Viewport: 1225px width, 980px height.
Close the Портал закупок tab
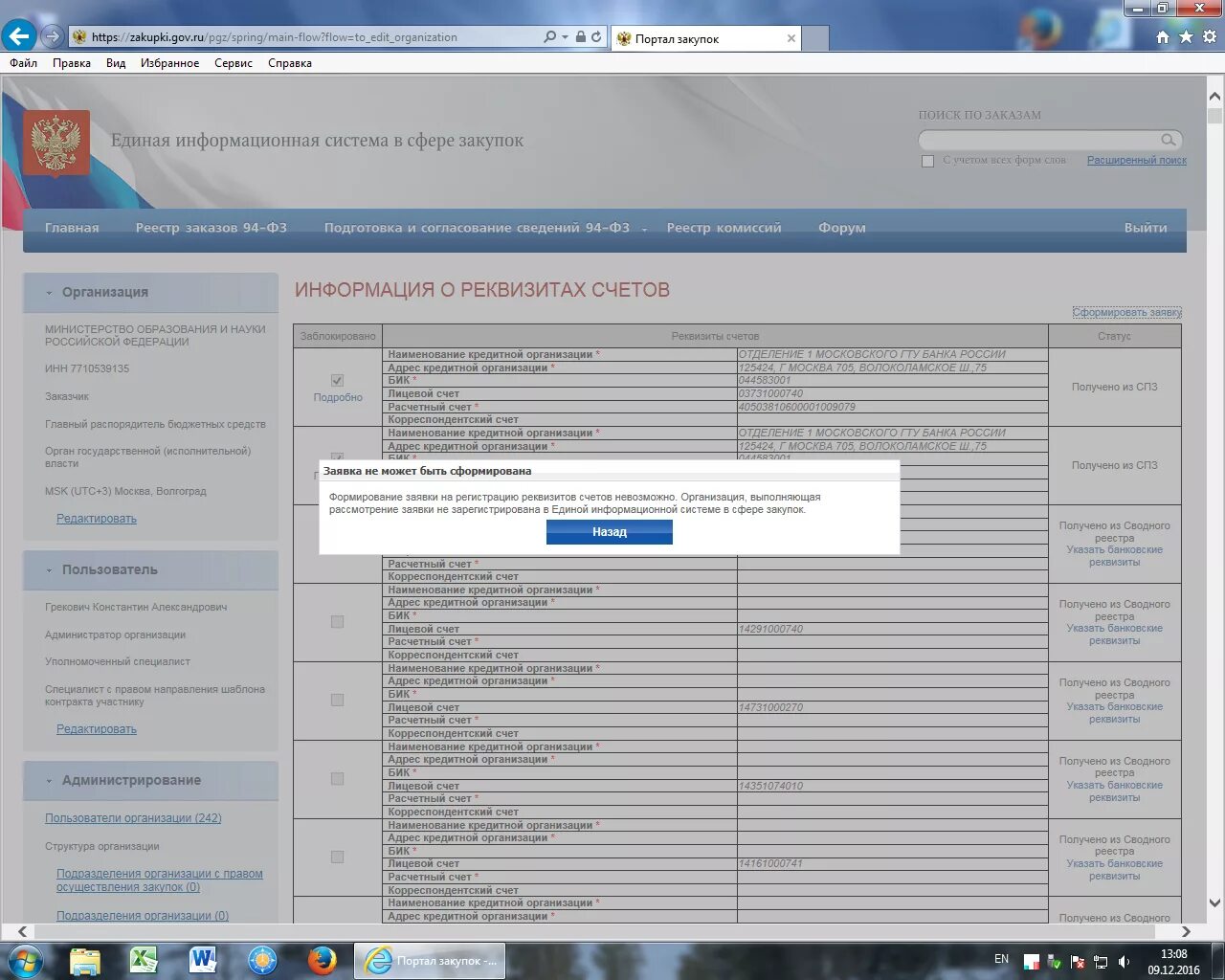tap(791, 38)
